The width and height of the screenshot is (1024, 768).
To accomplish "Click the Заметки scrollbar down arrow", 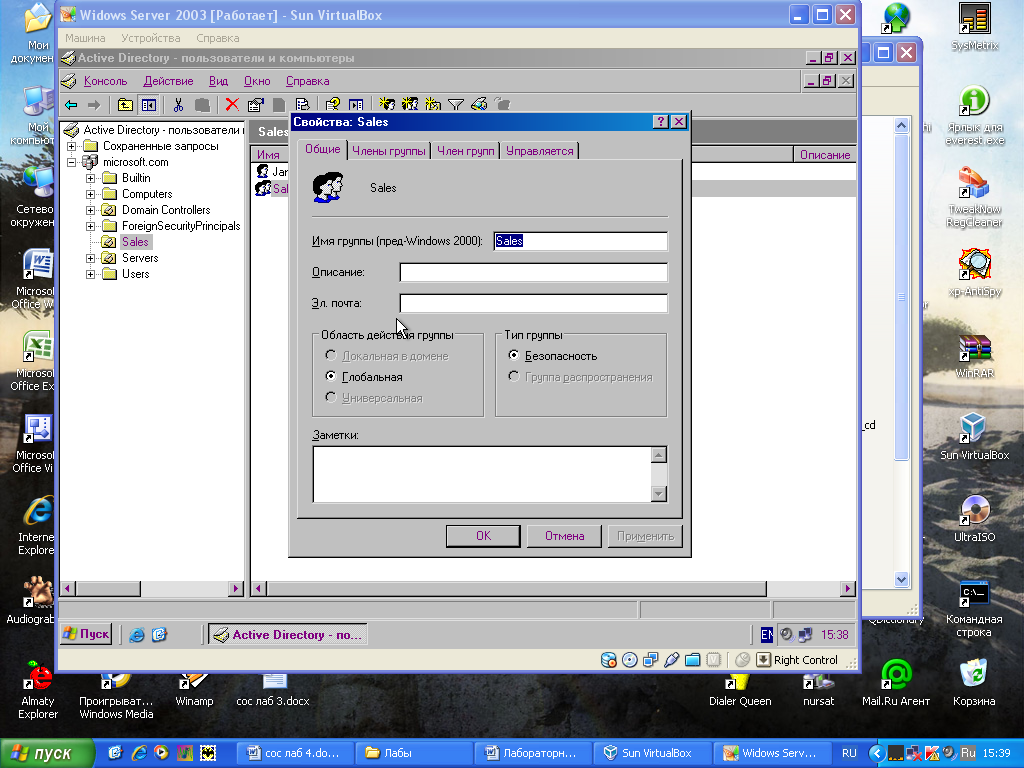I will click(659, 494).
